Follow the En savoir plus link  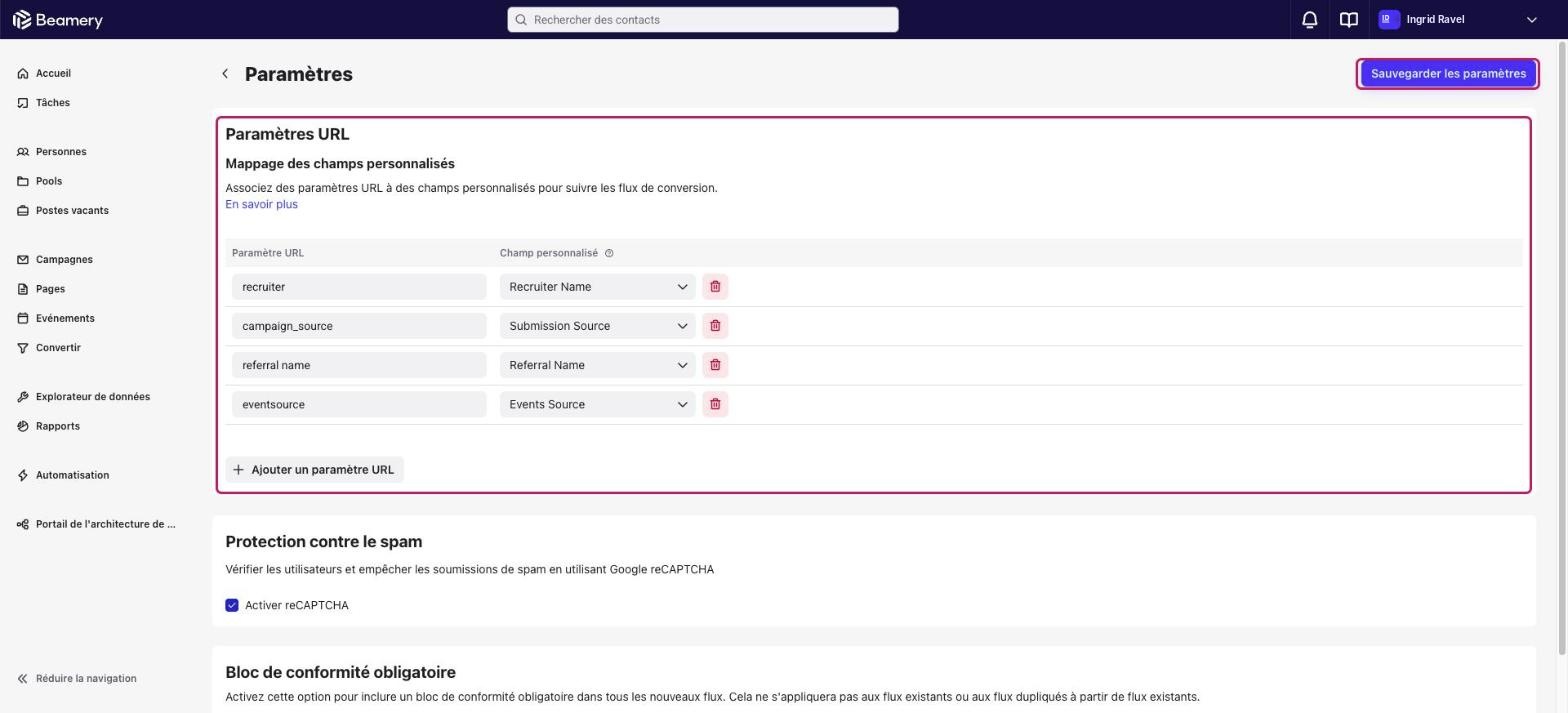click(261, 205)
